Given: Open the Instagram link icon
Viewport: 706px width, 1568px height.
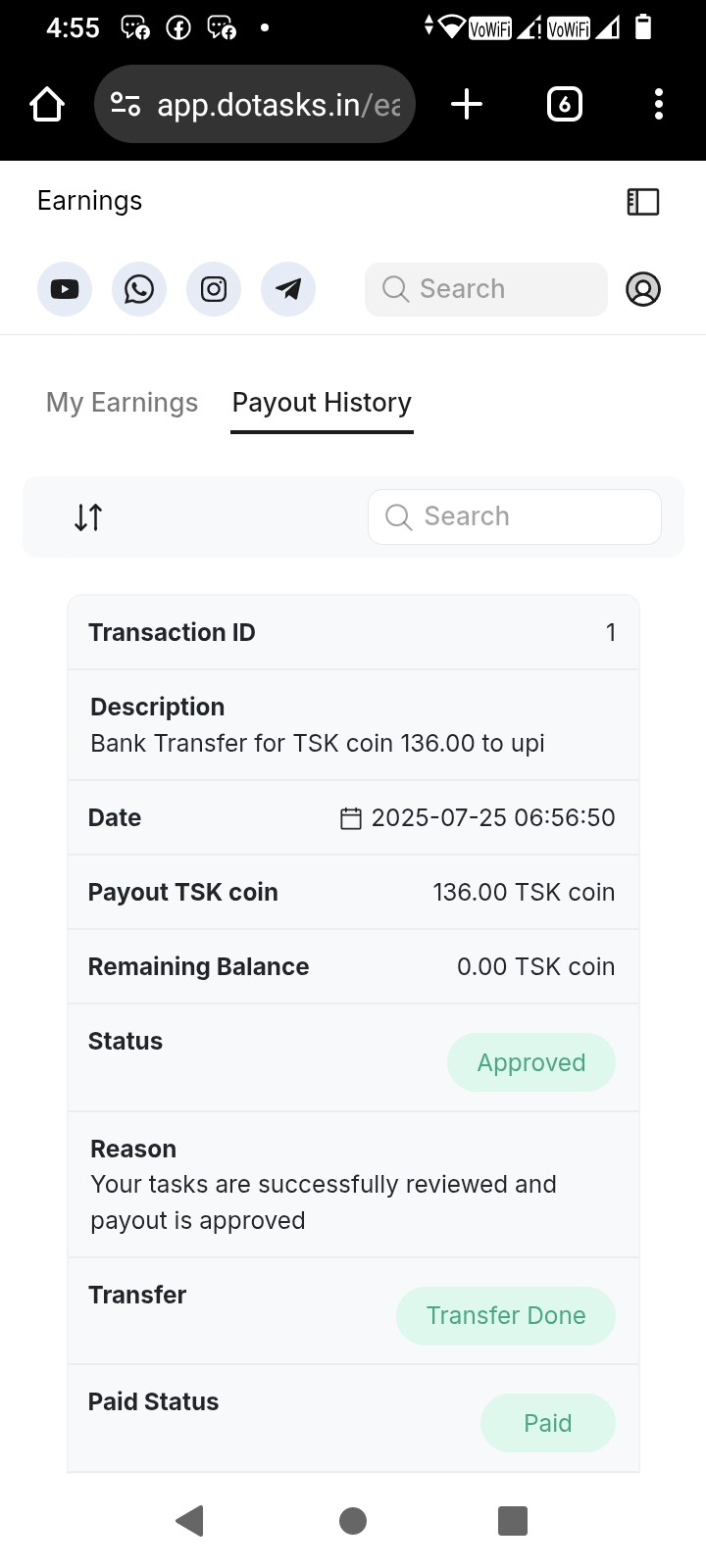Looking at the screenshot, I should click(x=214, y=289).
